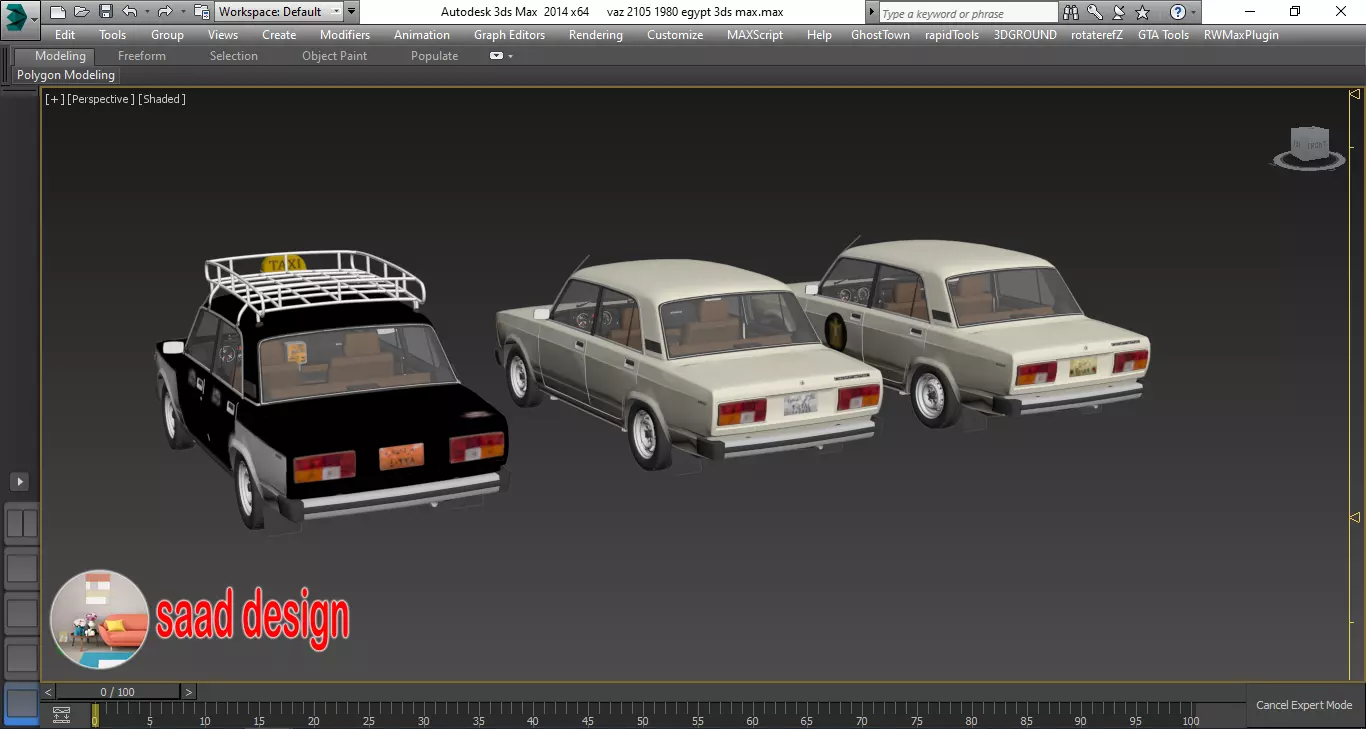The width and height of the screenshot is (1366, 729).
Task: Expand the Polygon Modeling panel
Action: pyautogui.click(x=66, y=75)
